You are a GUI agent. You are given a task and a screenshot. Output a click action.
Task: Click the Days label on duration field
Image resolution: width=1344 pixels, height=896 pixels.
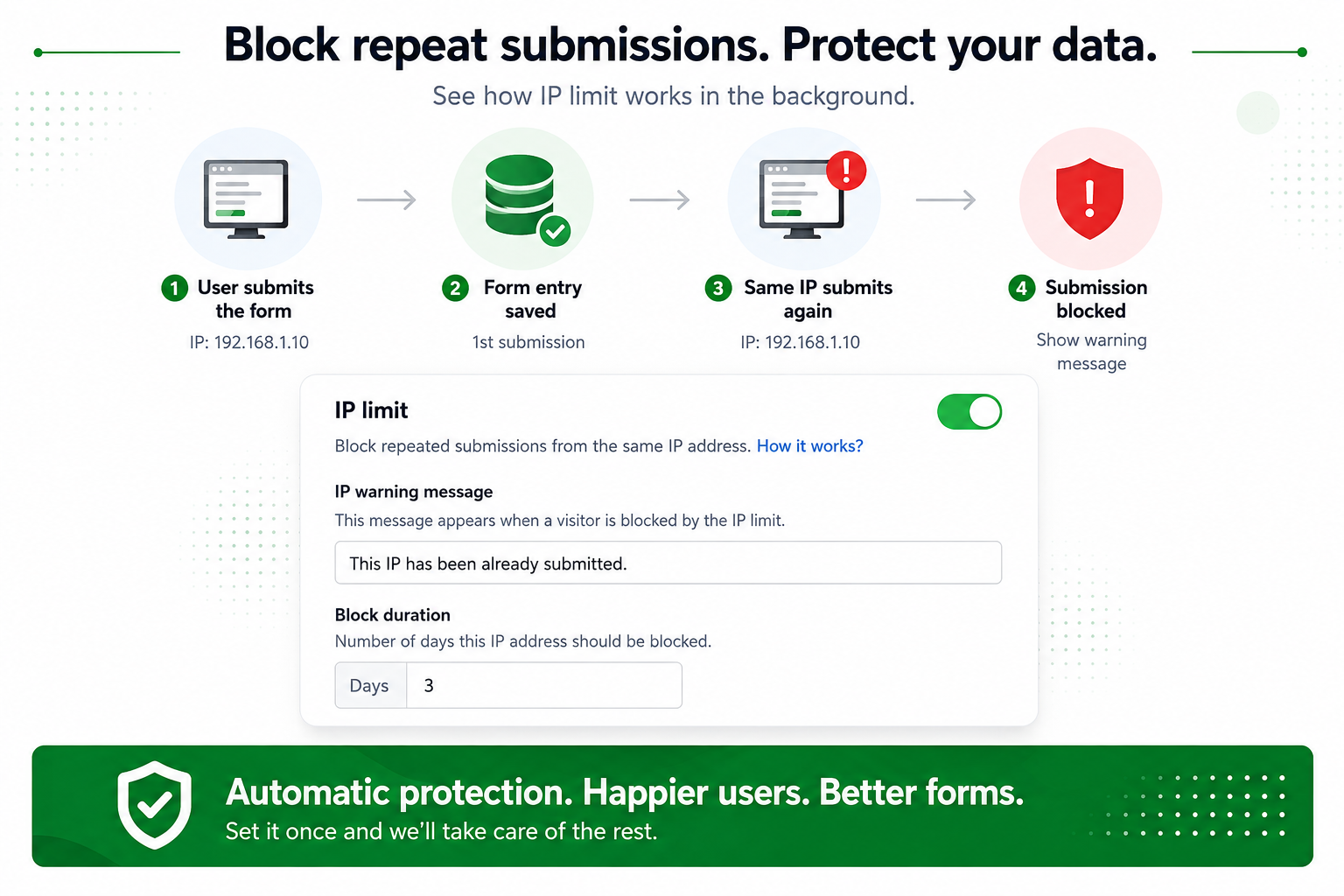coord(370,685)
